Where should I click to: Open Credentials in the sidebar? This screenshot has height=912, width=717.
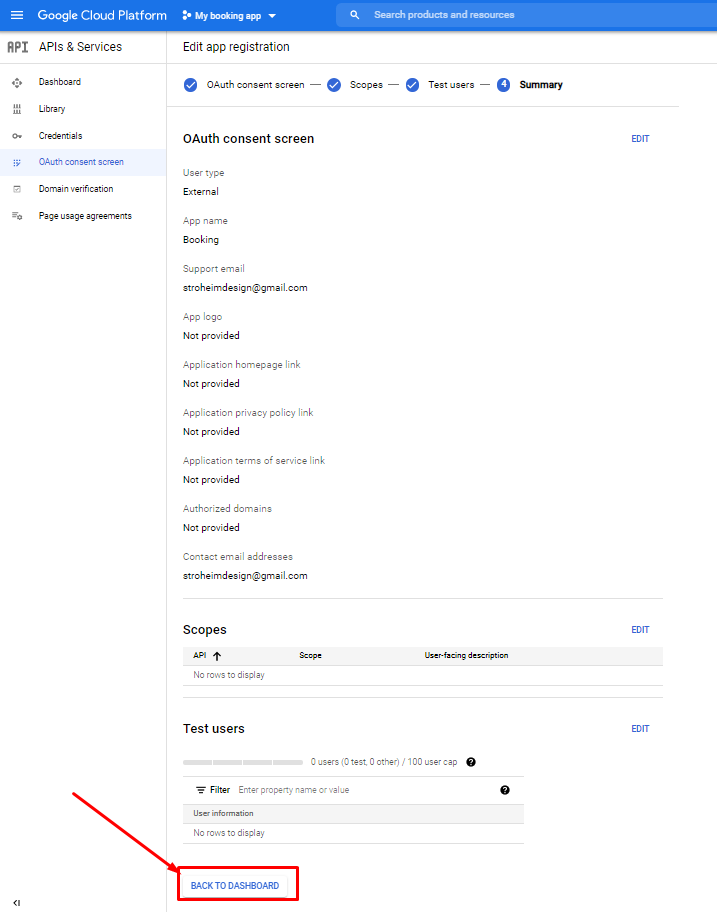pyautogui.click(x=60, y=136)
